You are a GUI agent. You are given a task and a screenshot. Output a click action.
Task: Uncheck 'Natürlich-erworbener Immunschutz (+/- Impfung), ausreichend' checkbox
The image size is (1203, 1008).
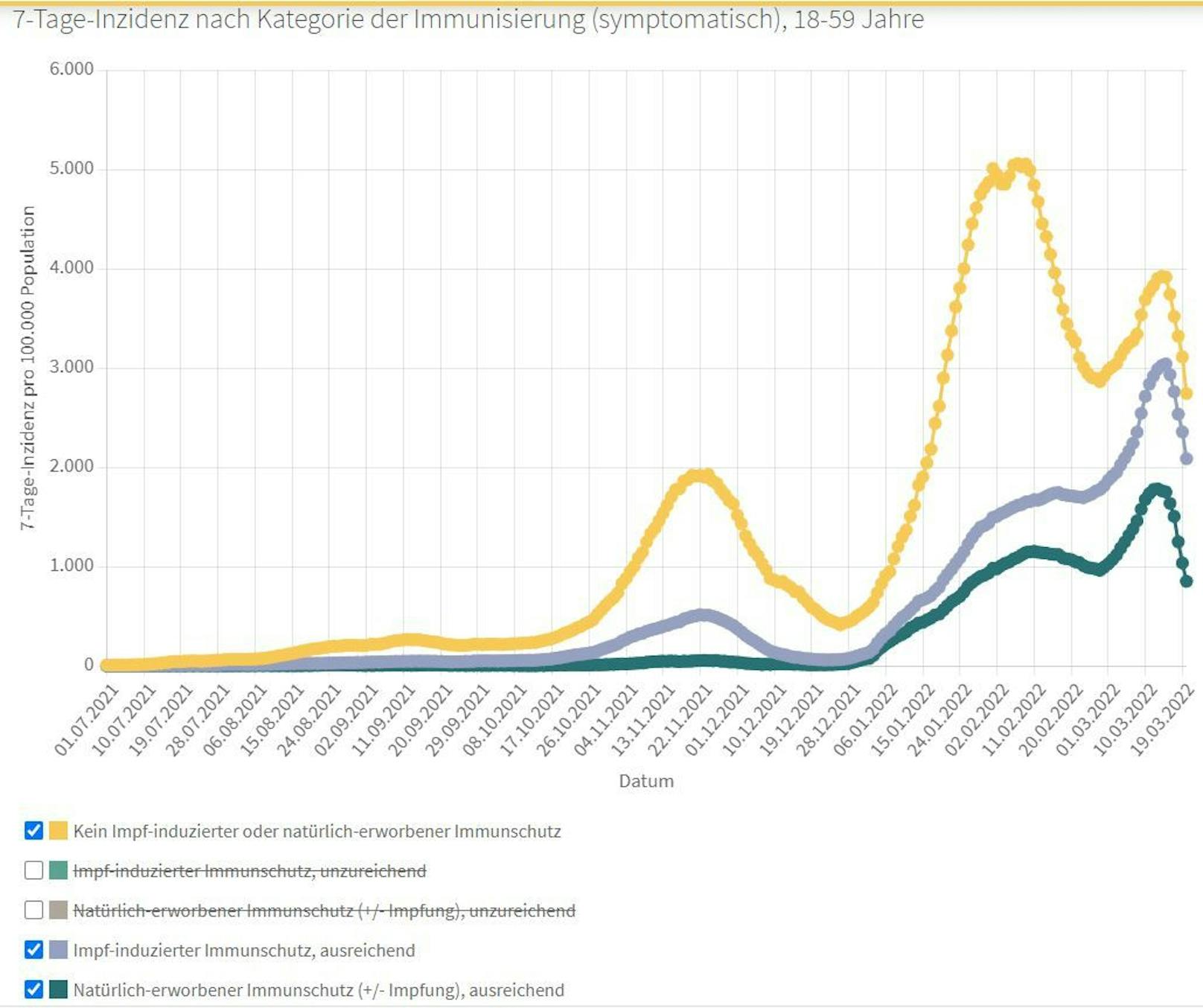(33, 989)
